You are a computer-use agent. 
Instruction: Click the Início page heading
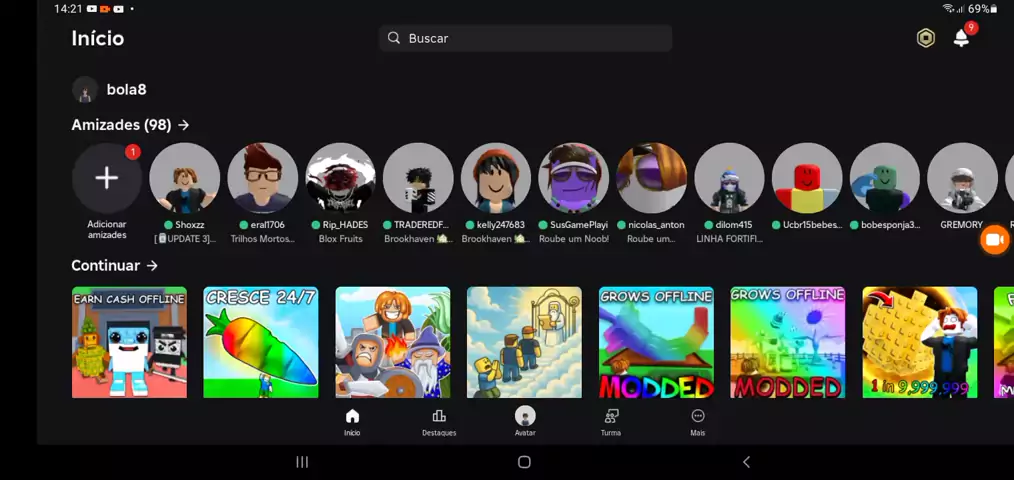click(98, 38)
